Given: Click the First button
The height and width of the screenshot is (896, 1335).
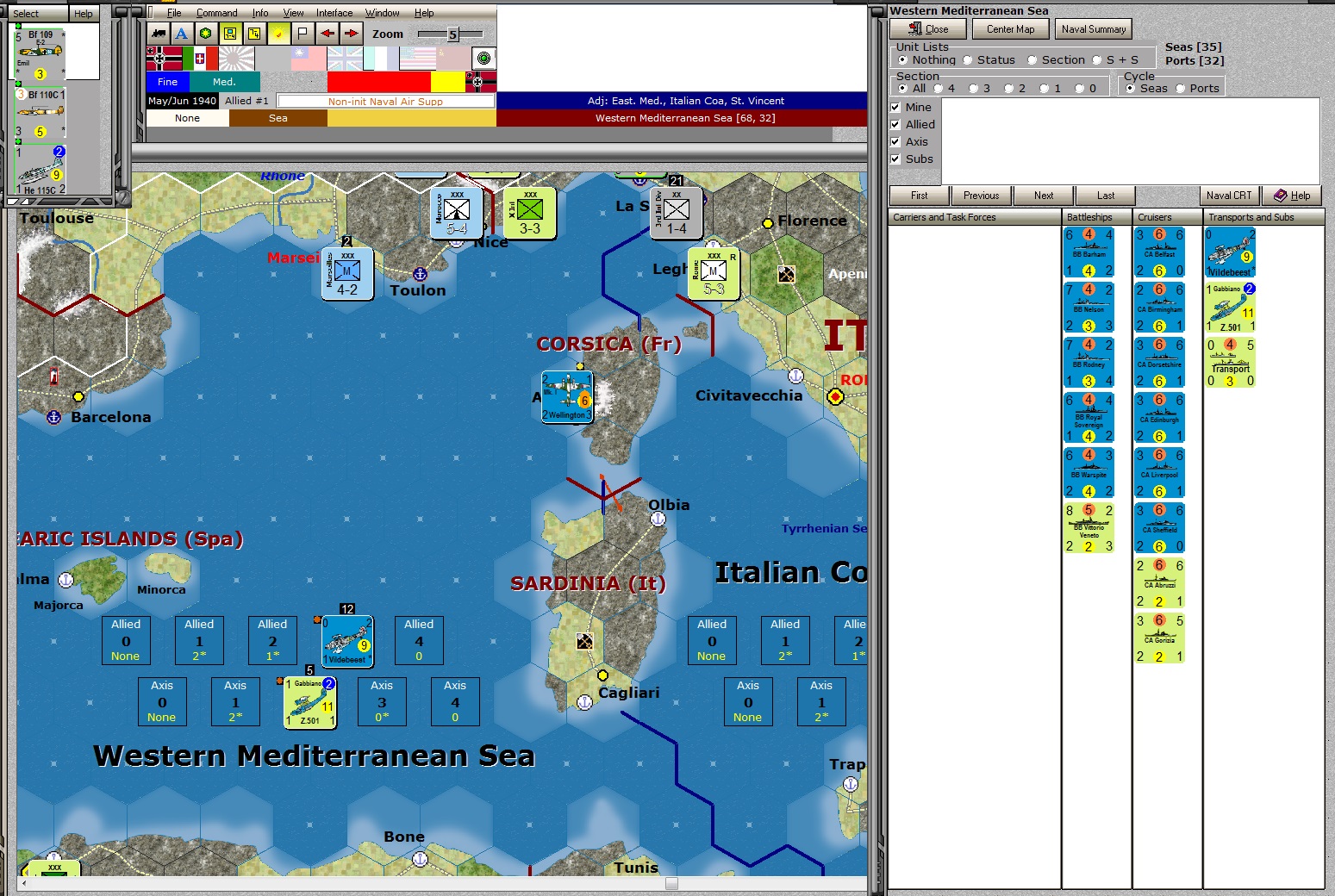Looking at the screenshot, I should pyautogui.click(x=920, y=196).
